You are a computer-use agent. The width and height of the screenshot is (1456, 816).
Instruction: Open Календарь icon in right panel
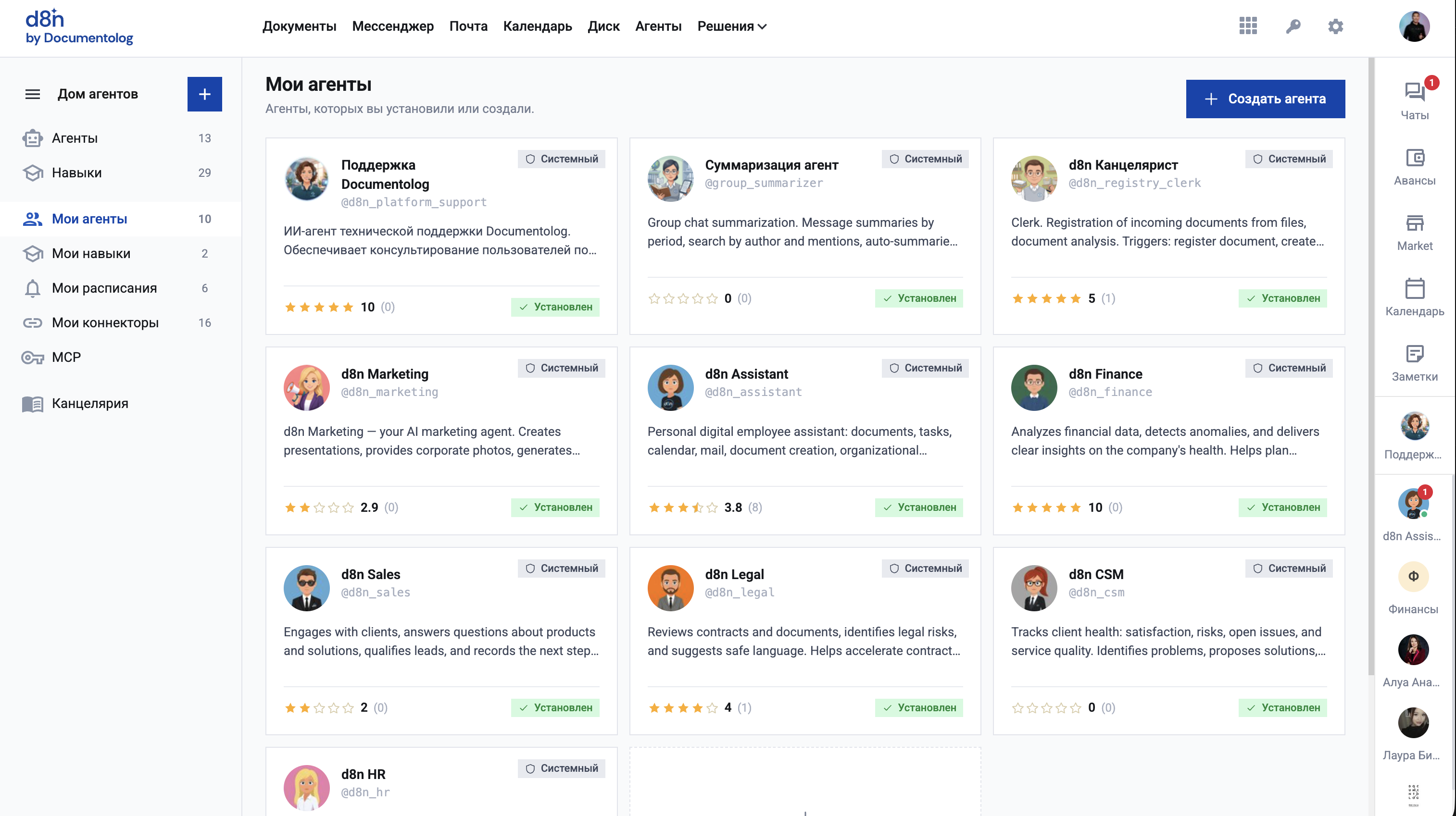point(1414,297)
